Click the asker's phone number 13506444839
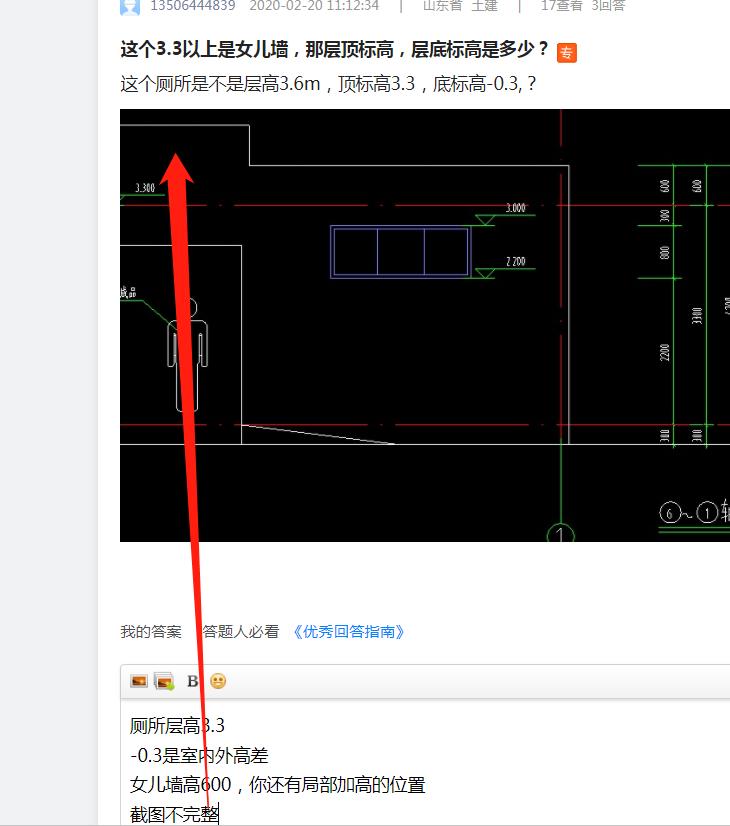This screenshot has width=730, height=826. tap(193, 6)
